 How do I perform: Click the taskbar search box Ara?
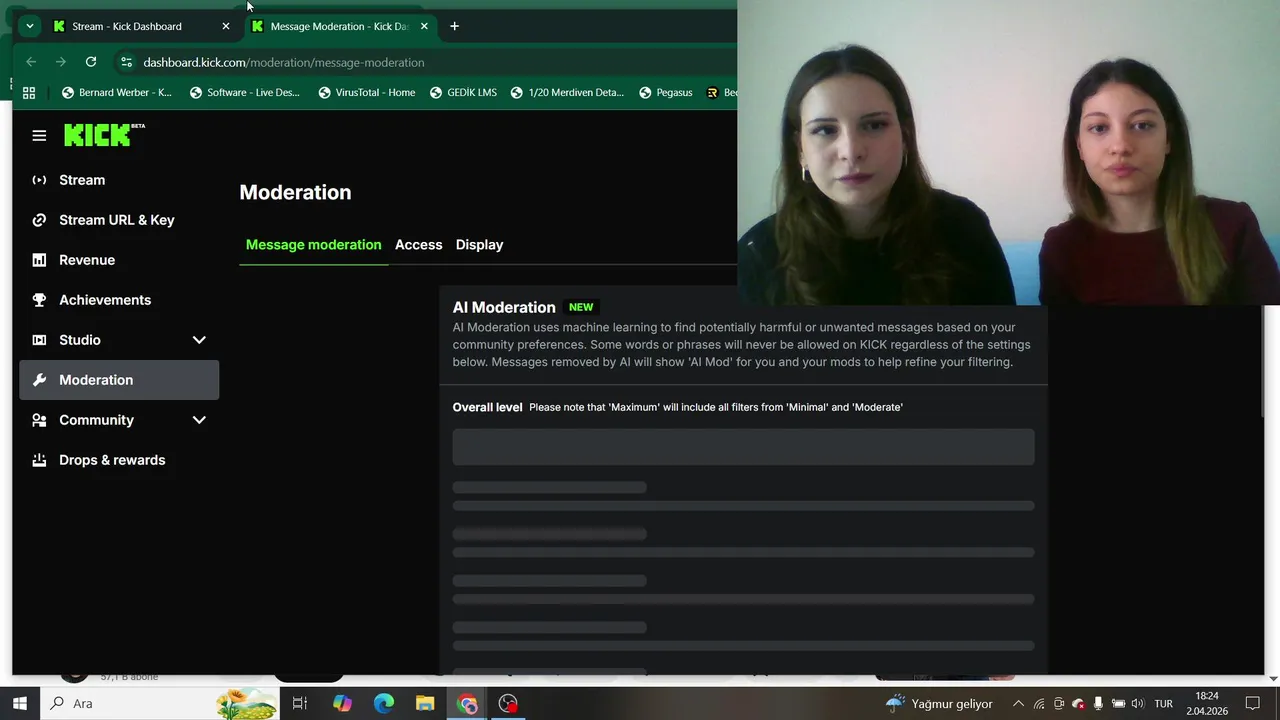pos(160,703)
